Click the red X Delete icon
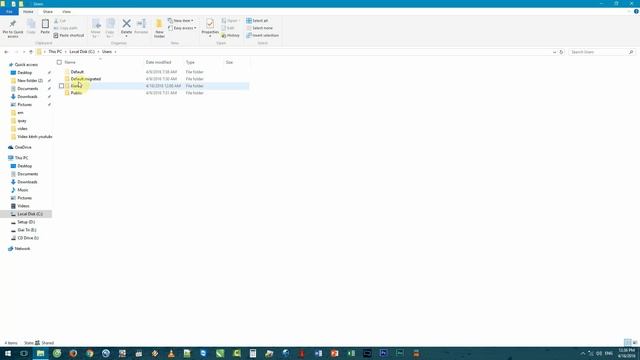Image resolution: width=640 pixels, height=360 pixels. tap(127, 24)
